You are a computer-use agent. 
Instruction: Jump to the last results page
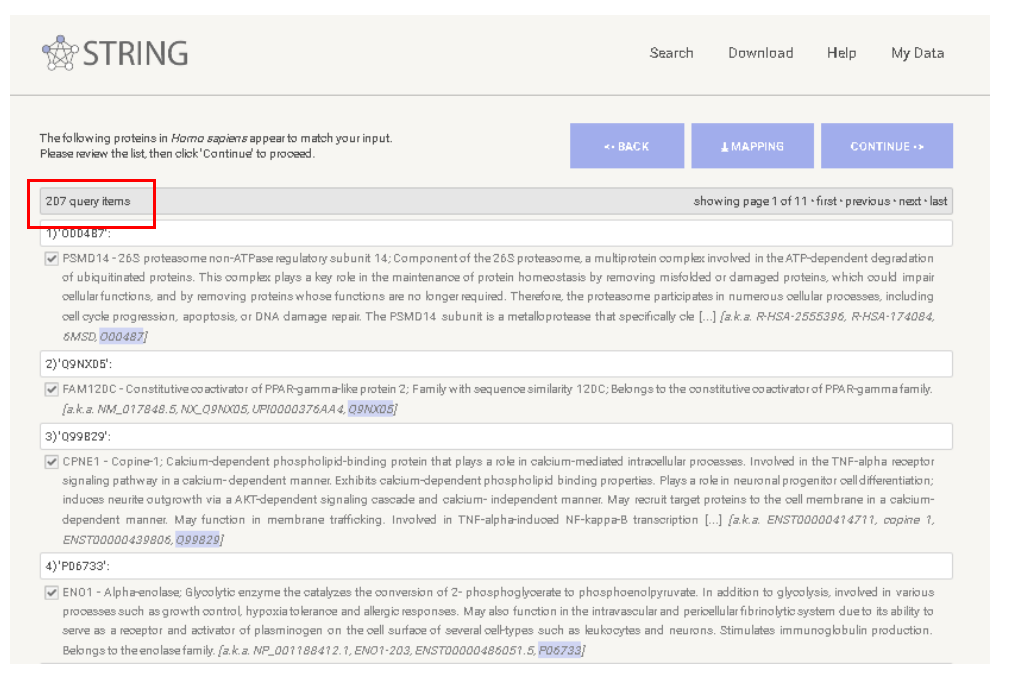940,200
